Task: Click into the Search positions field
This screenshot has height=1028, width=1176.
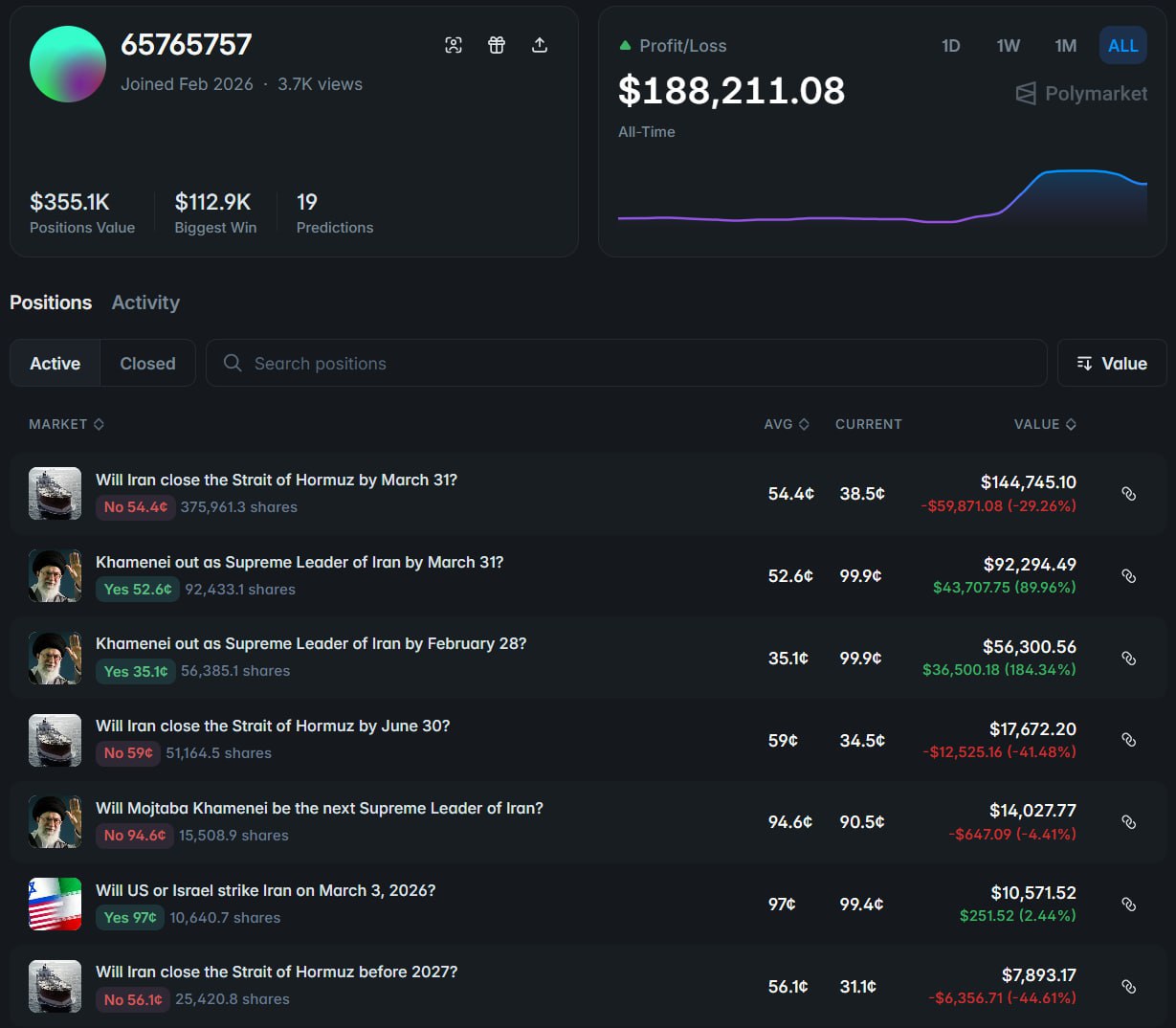Action: click(x=632, y=364)
